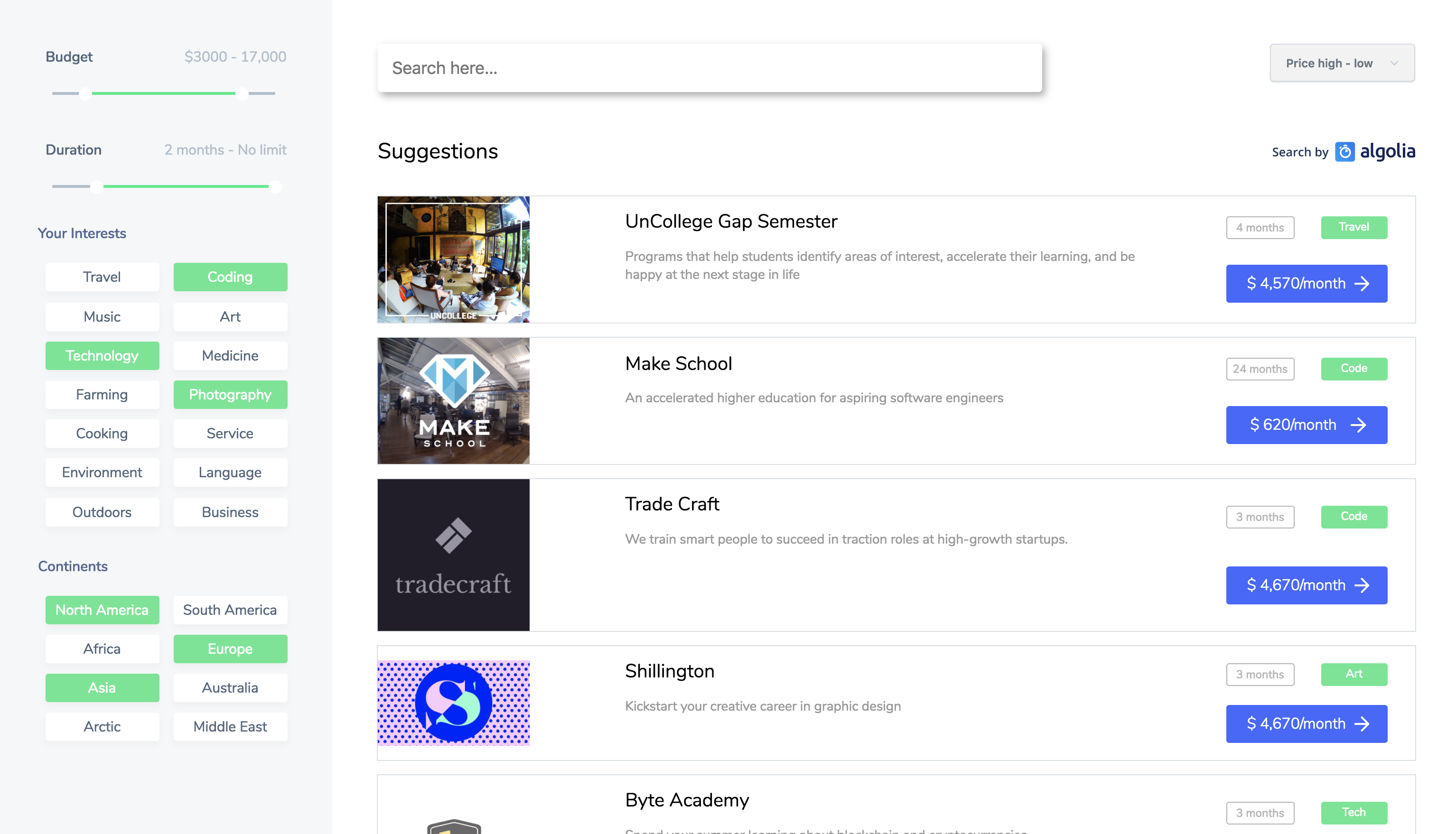This screenshot has height=834, width=1456.
Task: Click the Travel tag on UnCollege Gap Semester
Action: pyautogui.click(x=1354, y=227)
